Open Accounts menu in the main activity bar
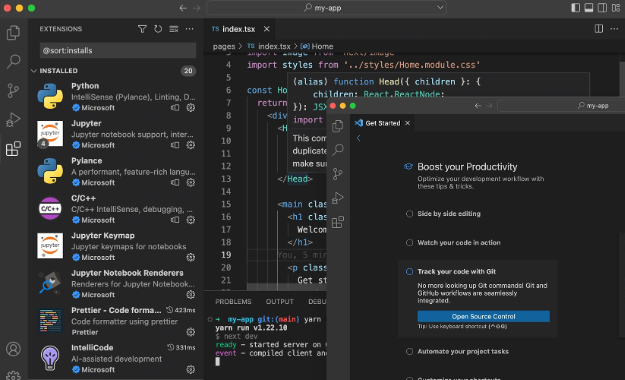Viewport: 625px width, 380px height. coord(13,349)
